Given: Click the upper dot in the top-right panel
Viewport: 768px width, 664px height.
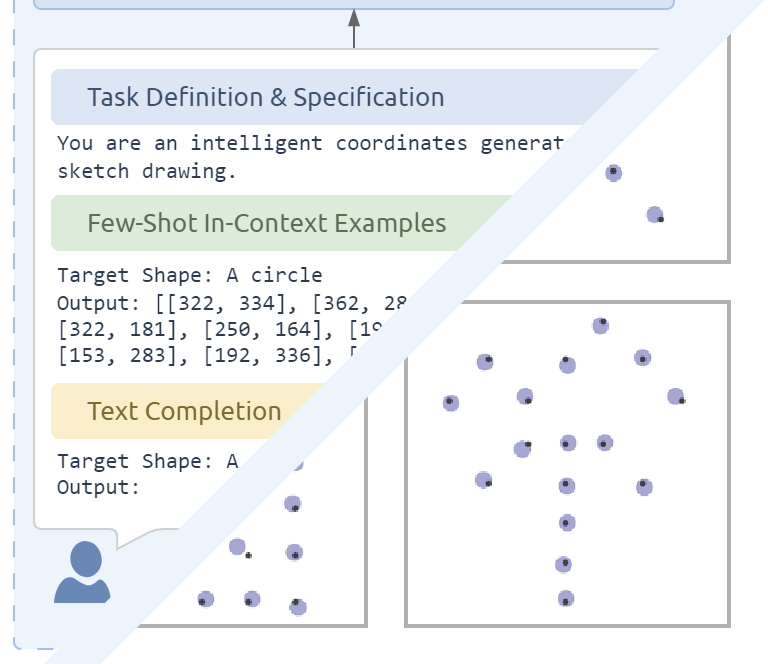Looking at the screenshot, I should 613,173.
